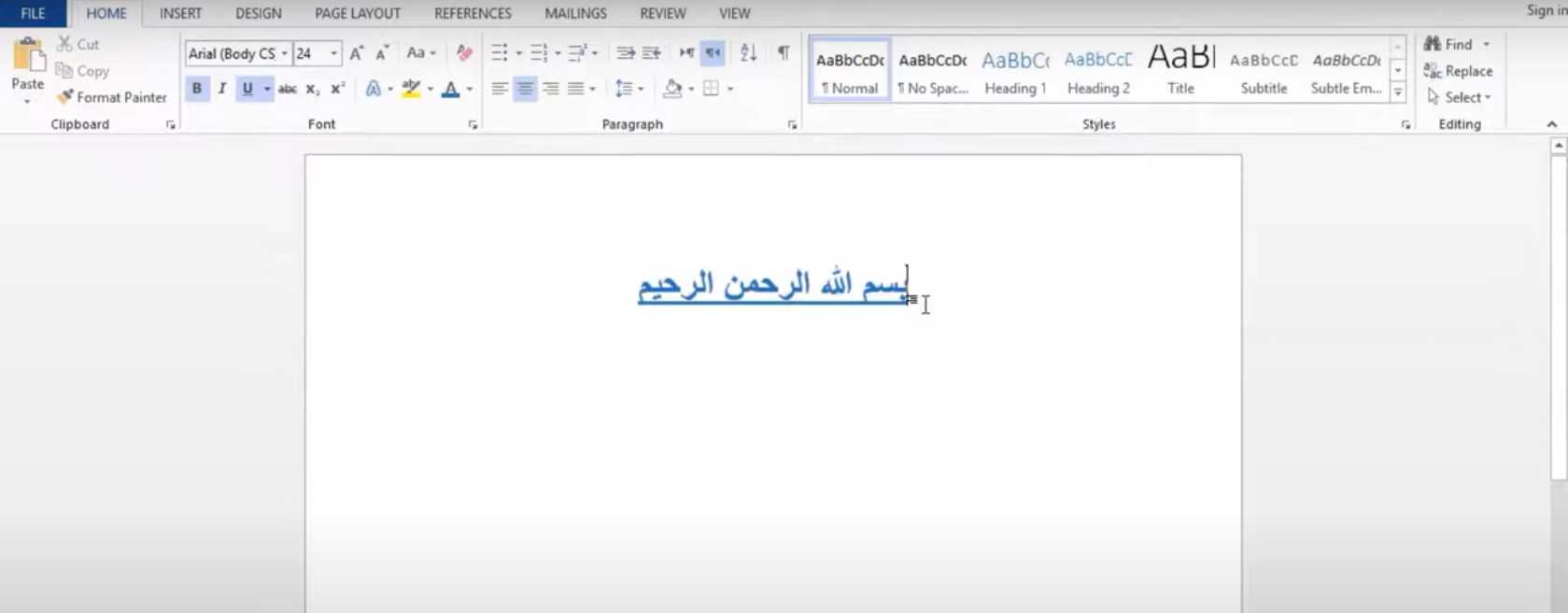
Task: Switch to the REFERENCES tab
Action: pos(473,13)
